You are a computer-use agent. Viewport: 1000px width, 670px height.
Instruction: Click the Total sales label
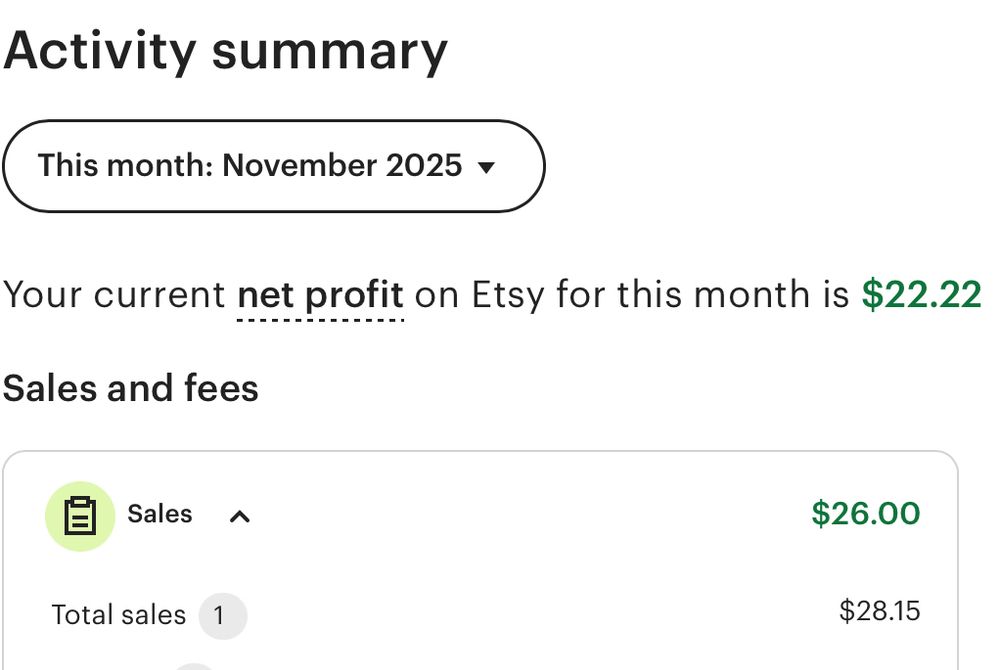[x=118, y=615]
